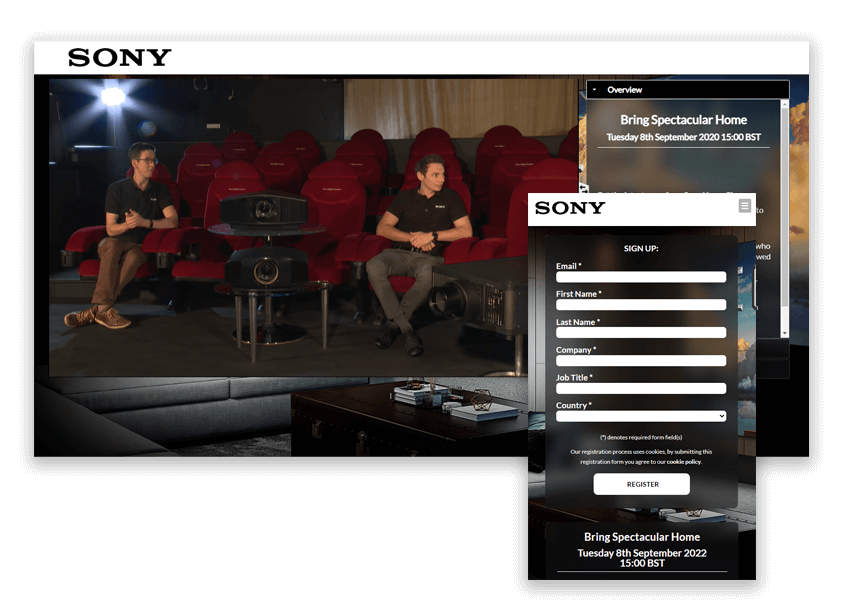Click the Overview scrollbar's down arrow
The width and height of the screenshot is (850, 600).
tap(784, 333)
